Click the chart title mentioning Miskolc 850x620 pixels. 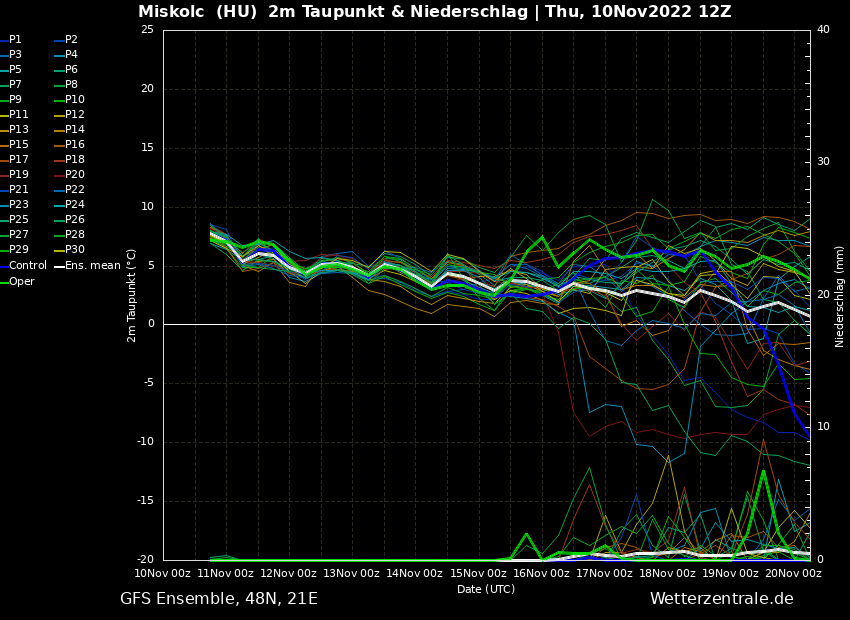(x=434, y=12)
